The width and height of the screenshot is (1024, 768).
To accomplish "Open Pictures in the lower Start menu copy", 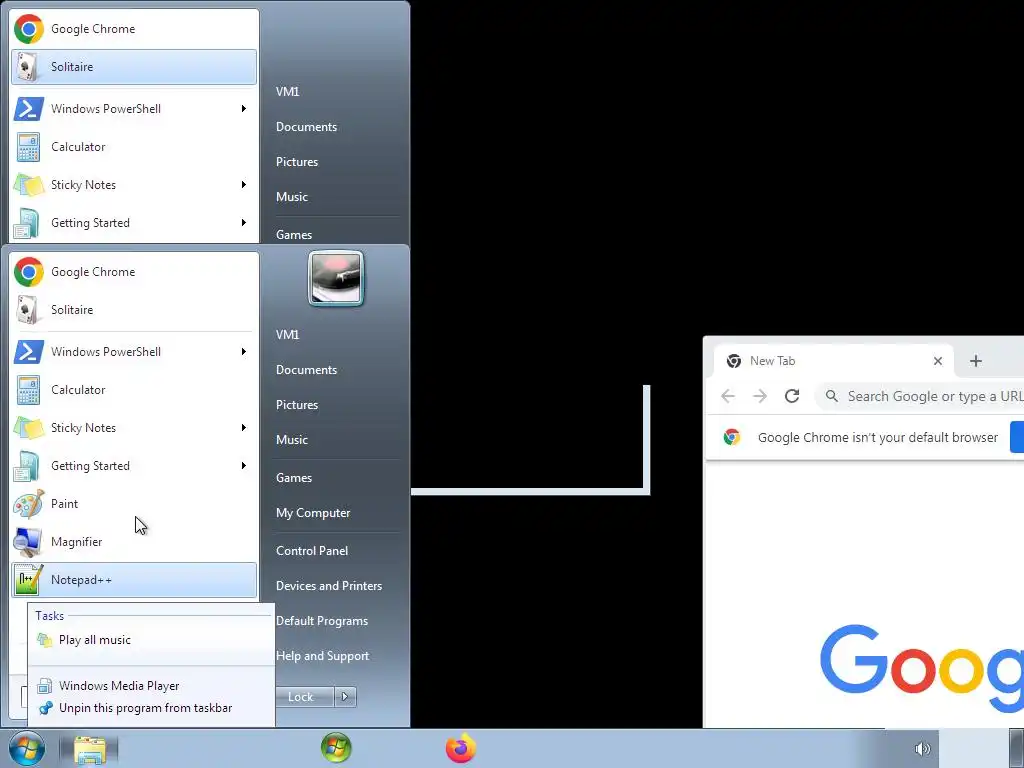I will click(x=296, y=405).
